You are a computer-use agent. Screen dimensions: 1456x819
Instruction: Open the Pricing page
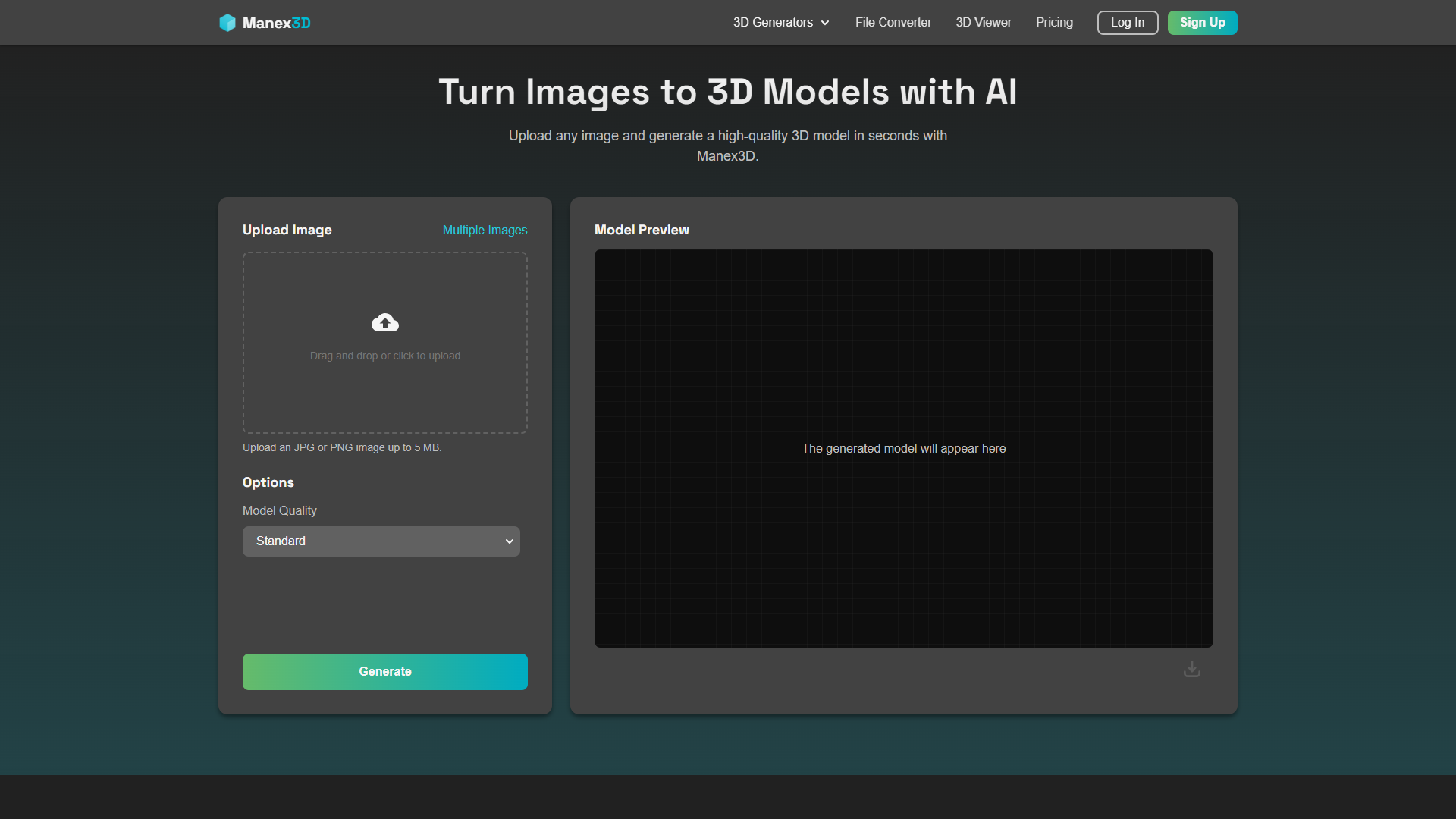[x=1054, y=23]
